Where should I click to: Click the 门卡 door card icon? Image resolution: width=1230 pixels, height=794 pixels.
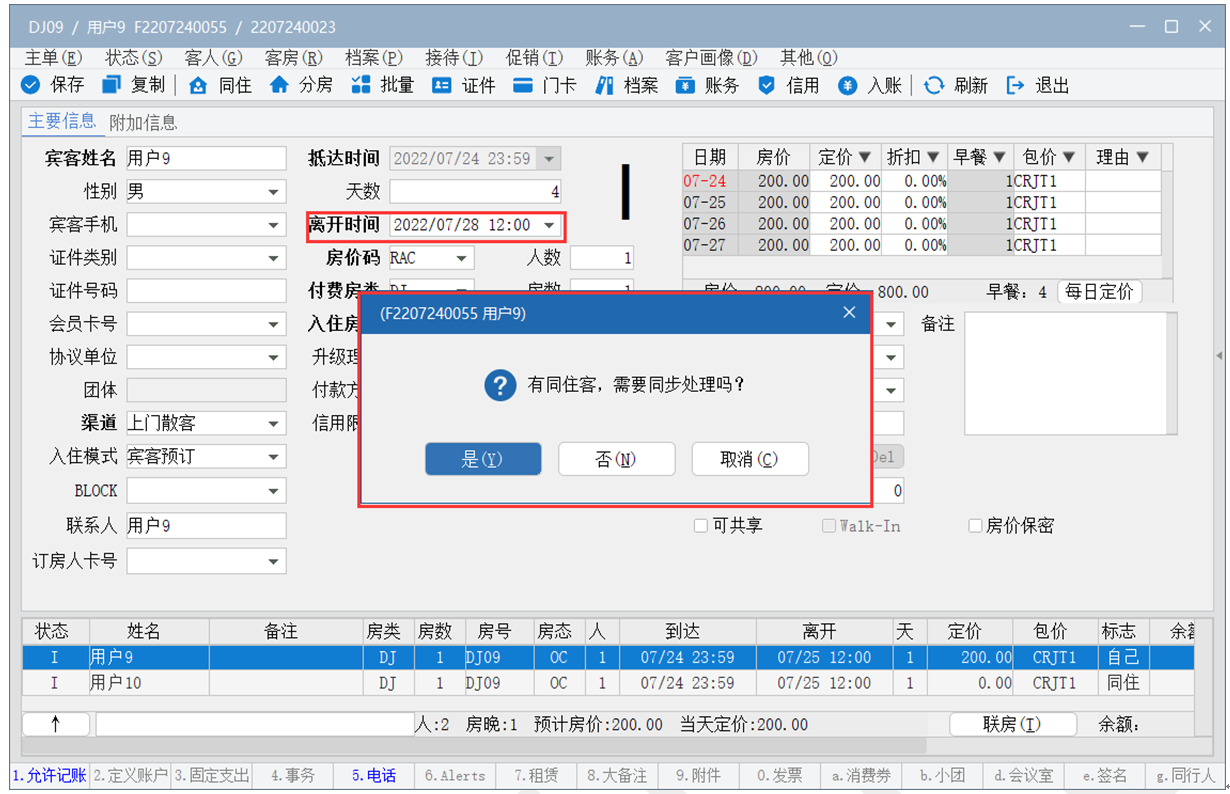pos(523,85)
